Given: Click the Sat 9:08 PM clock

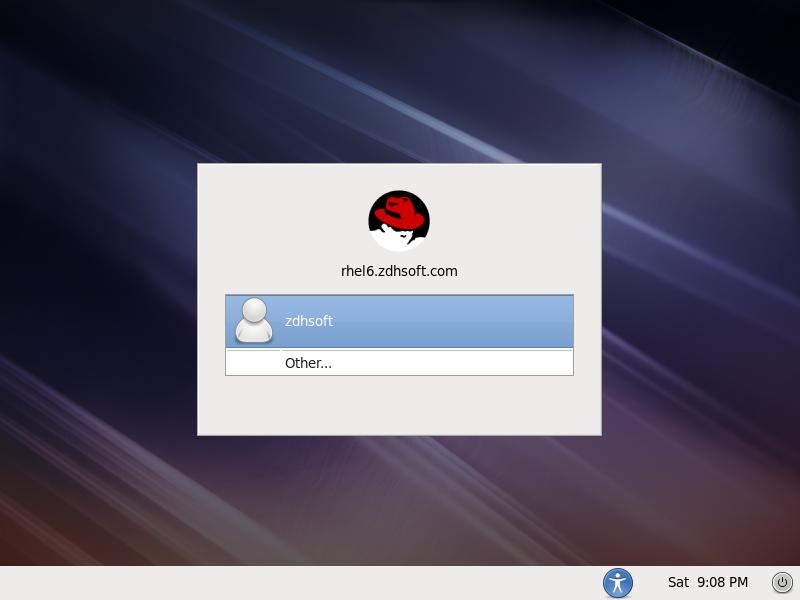Looking at the screenshot, I should (708, 582).
